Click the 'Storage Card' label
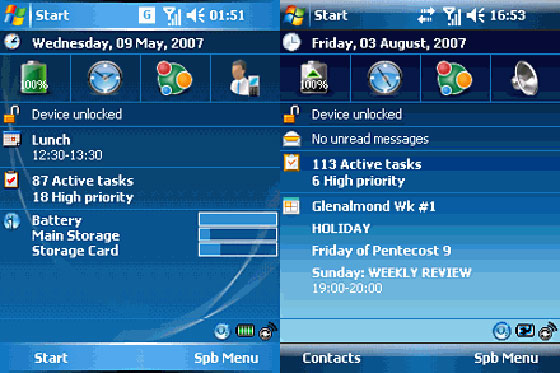 (x=75, y=251)
